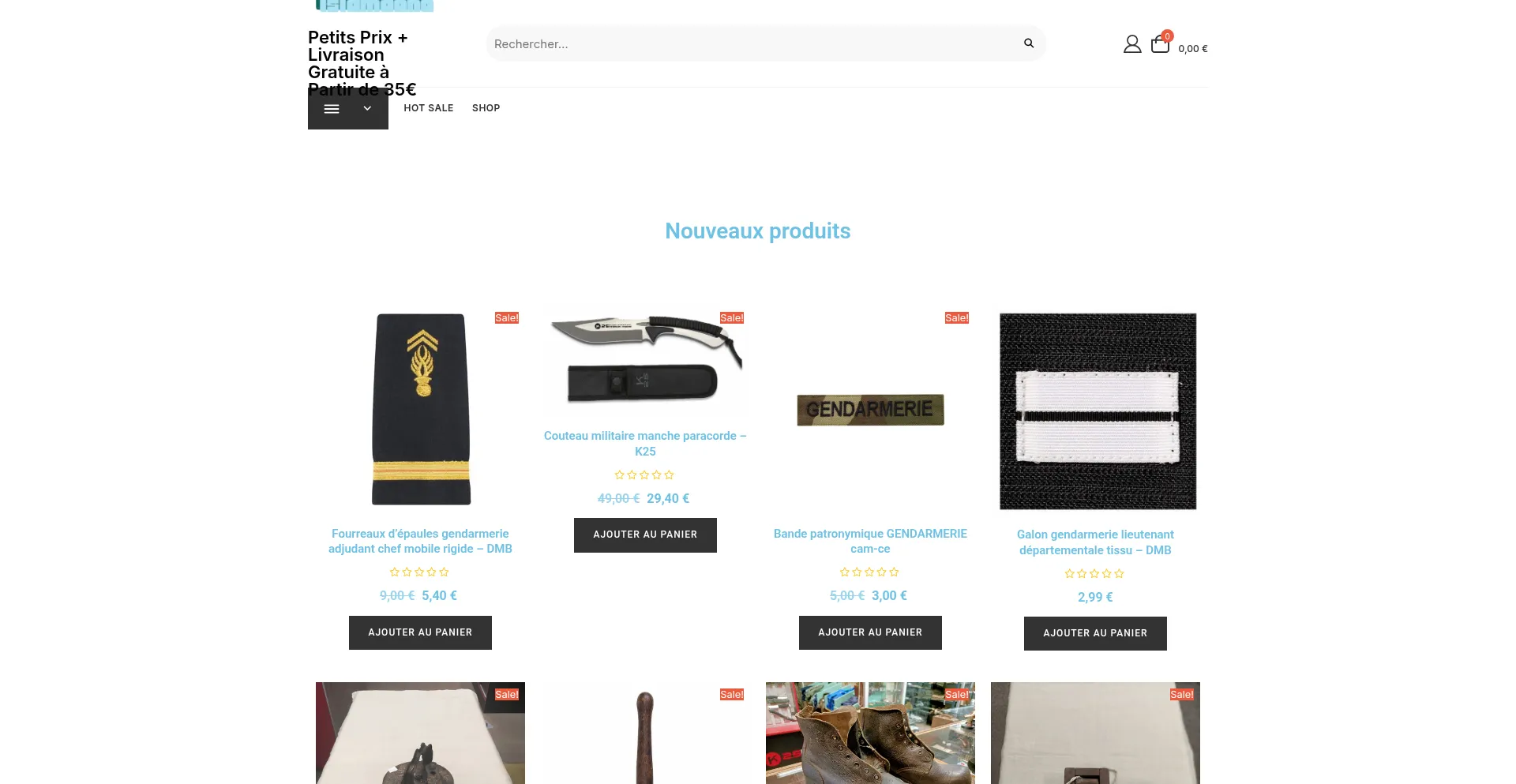
Task: Click the hamburger menu icon
Action: (x=332, y=109)
